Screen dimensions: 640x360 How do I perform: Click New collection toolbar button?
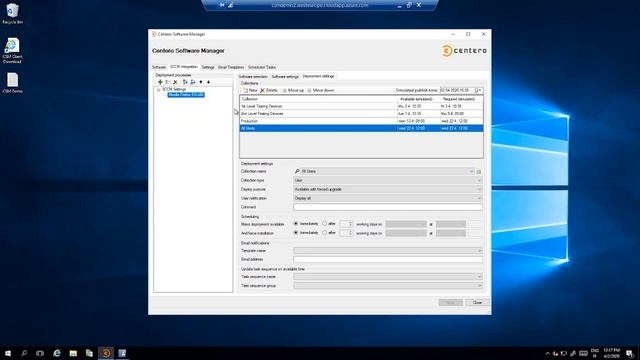[x=250, y=90]
